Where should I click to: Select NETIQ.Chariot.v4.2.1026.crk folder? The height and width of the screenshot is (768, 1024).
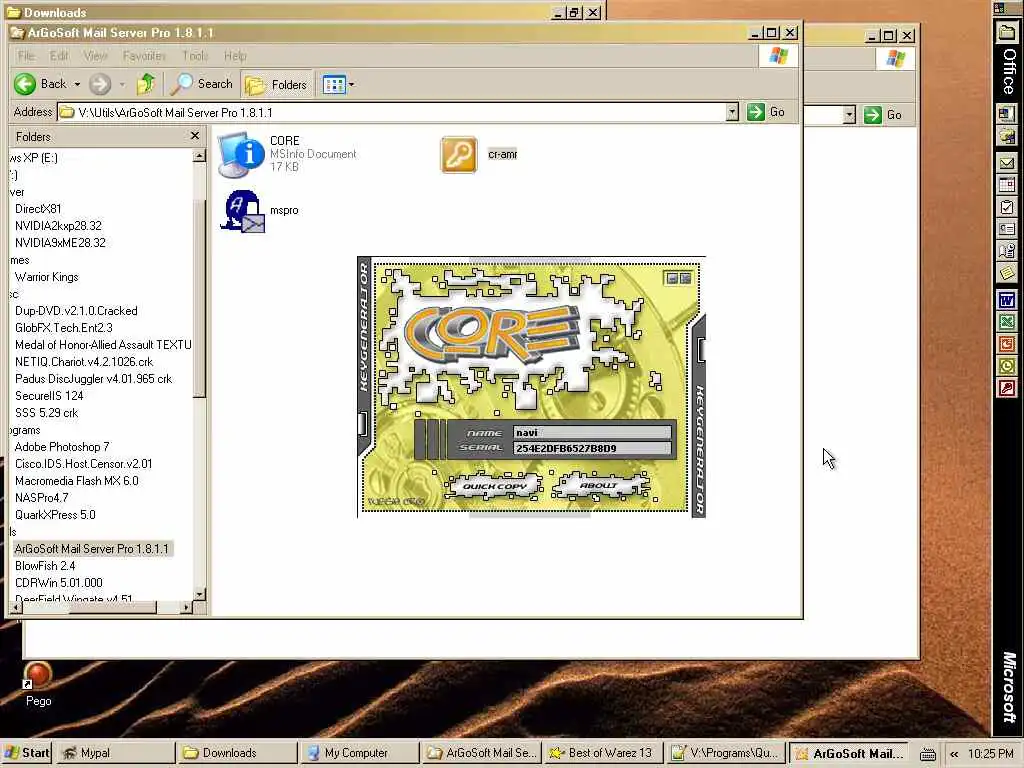coord(84,362)
